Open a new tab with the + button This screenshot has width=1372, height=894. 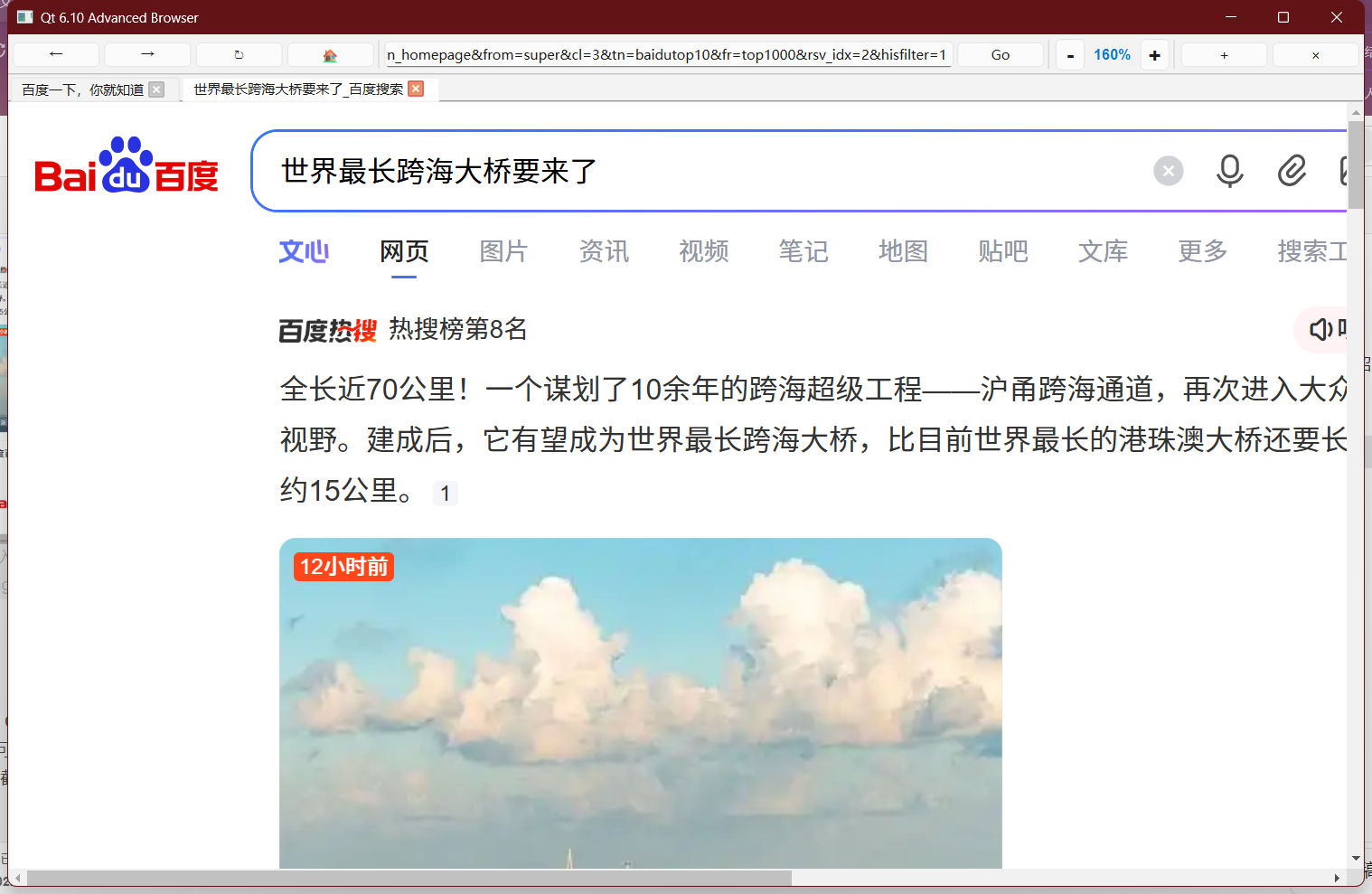(x=1224, y=55)
